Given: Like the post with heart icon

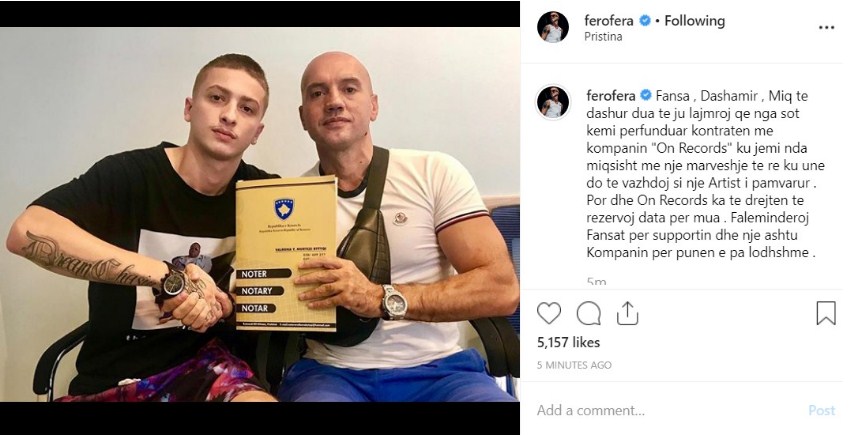Looking at the screenshot, I should click(x=549, y=313).
